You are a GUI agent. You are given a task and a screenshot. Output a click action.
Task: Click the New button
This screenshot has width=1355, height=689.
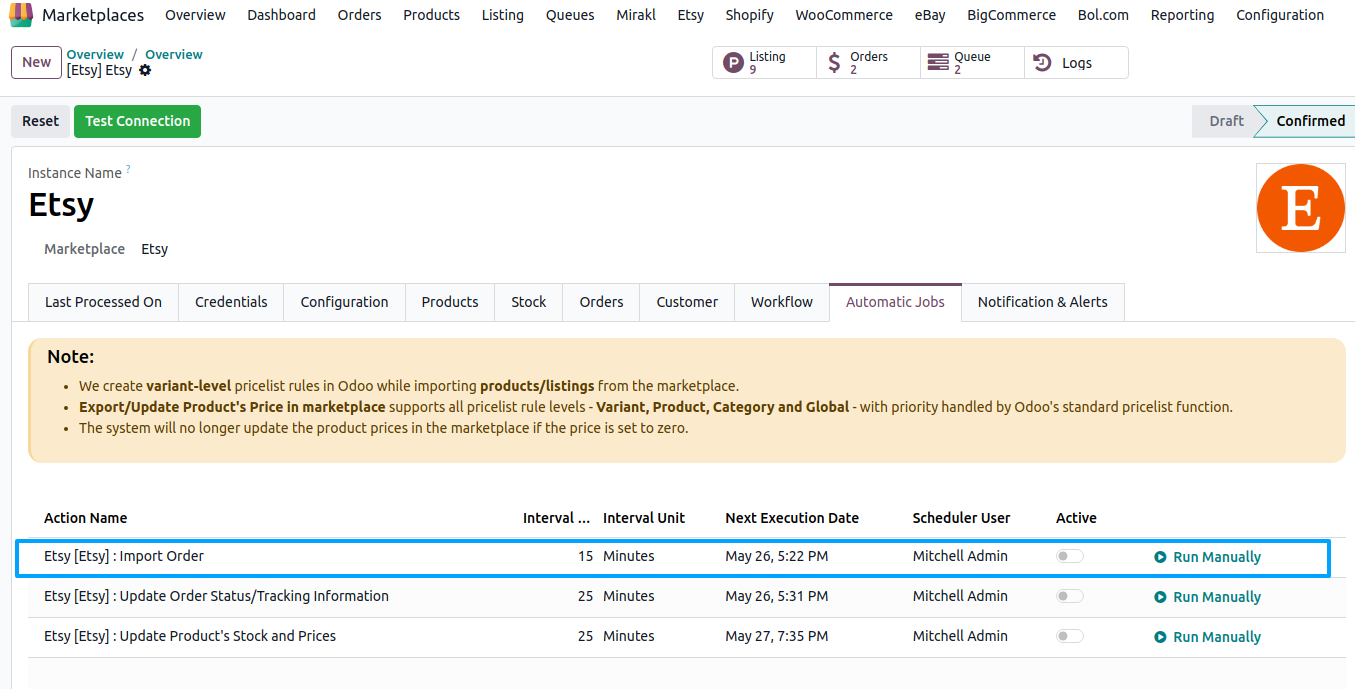click(x=36, y=62)
